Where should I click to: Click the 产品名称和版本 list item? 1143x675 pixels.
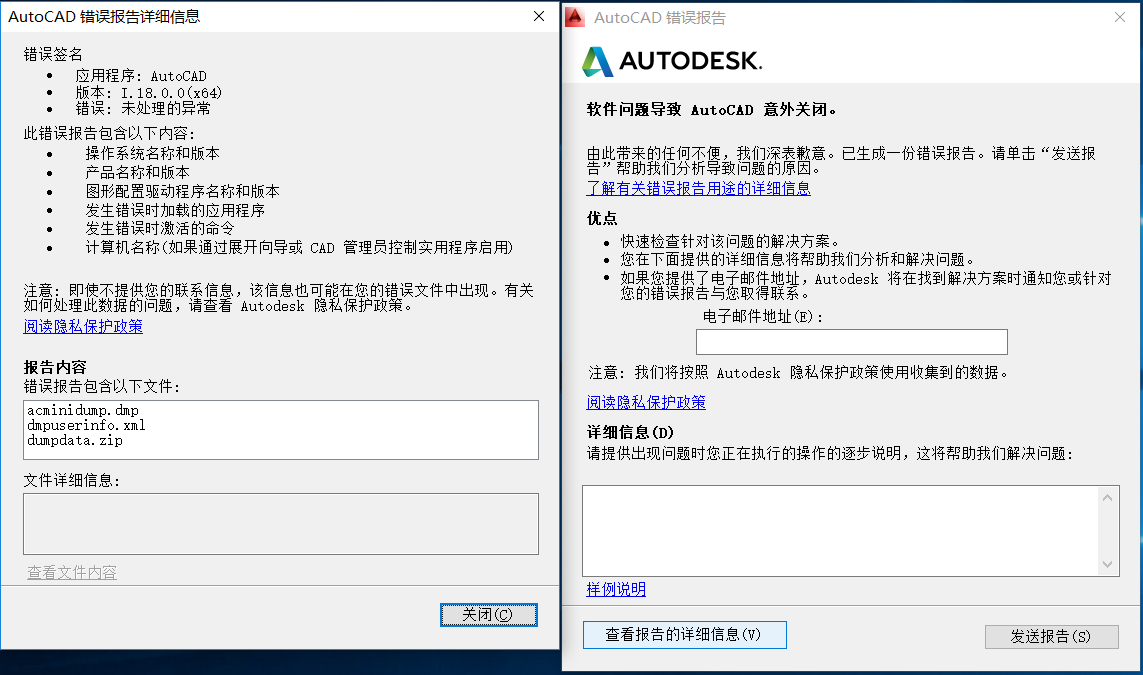137,173
